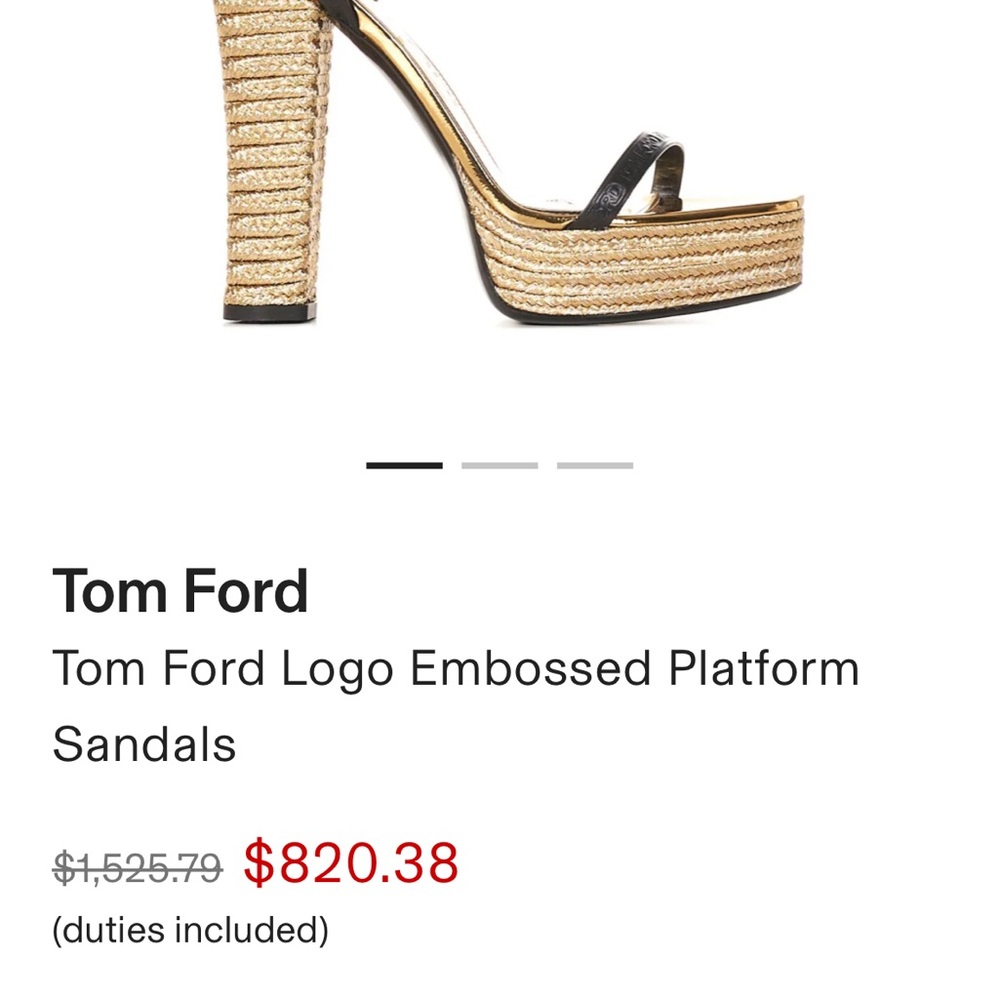Return to first image using dark indicator
Viewport: 1000px width, 1000px height.
tap(403, 464)
